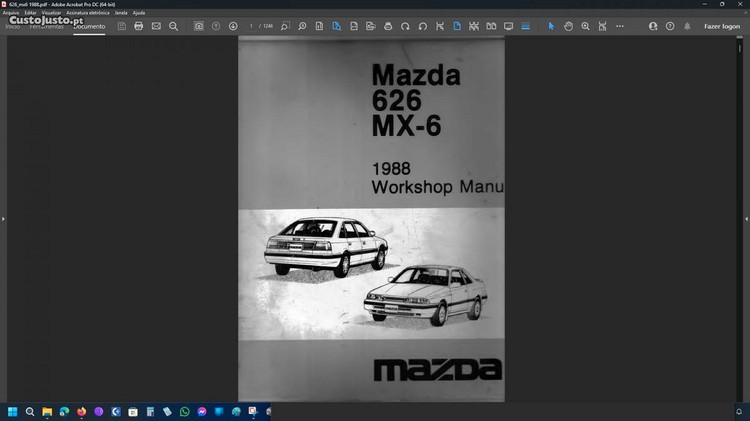Open the notifications bell
Screen dimensions: 750x421
(686, 26)
